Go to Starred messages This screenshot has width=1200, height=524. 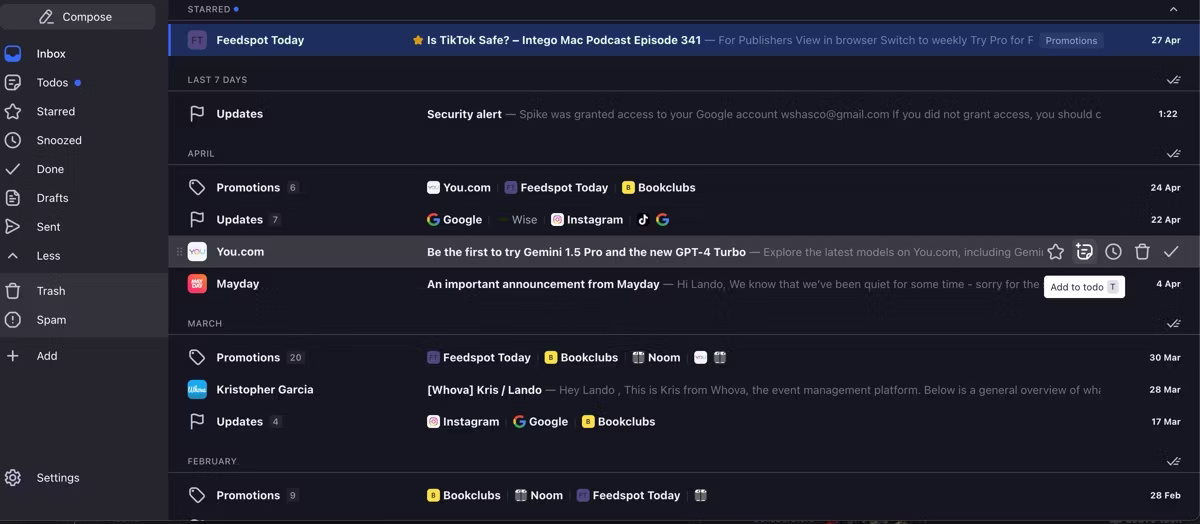(x=55, y=112)
